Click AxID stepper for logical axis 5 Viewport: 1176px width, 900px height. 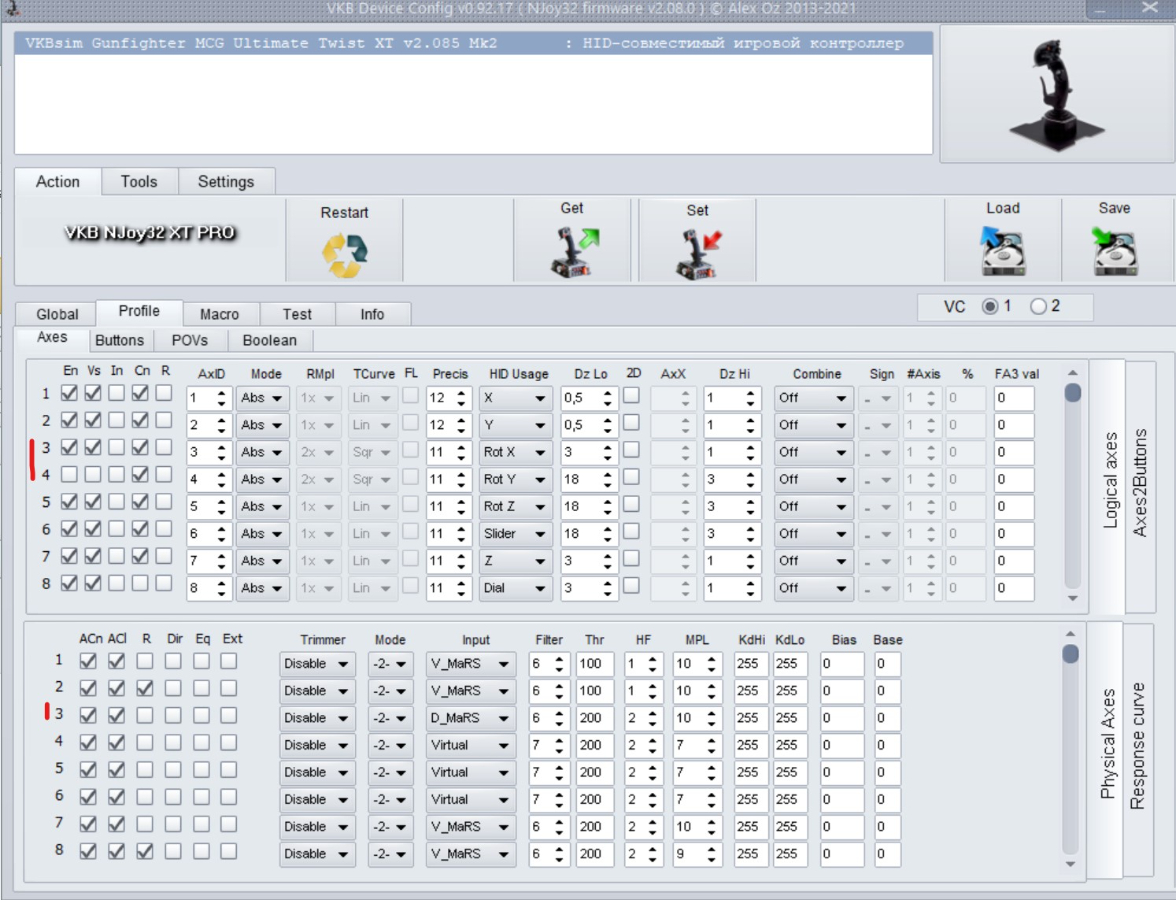coord(221,507)
